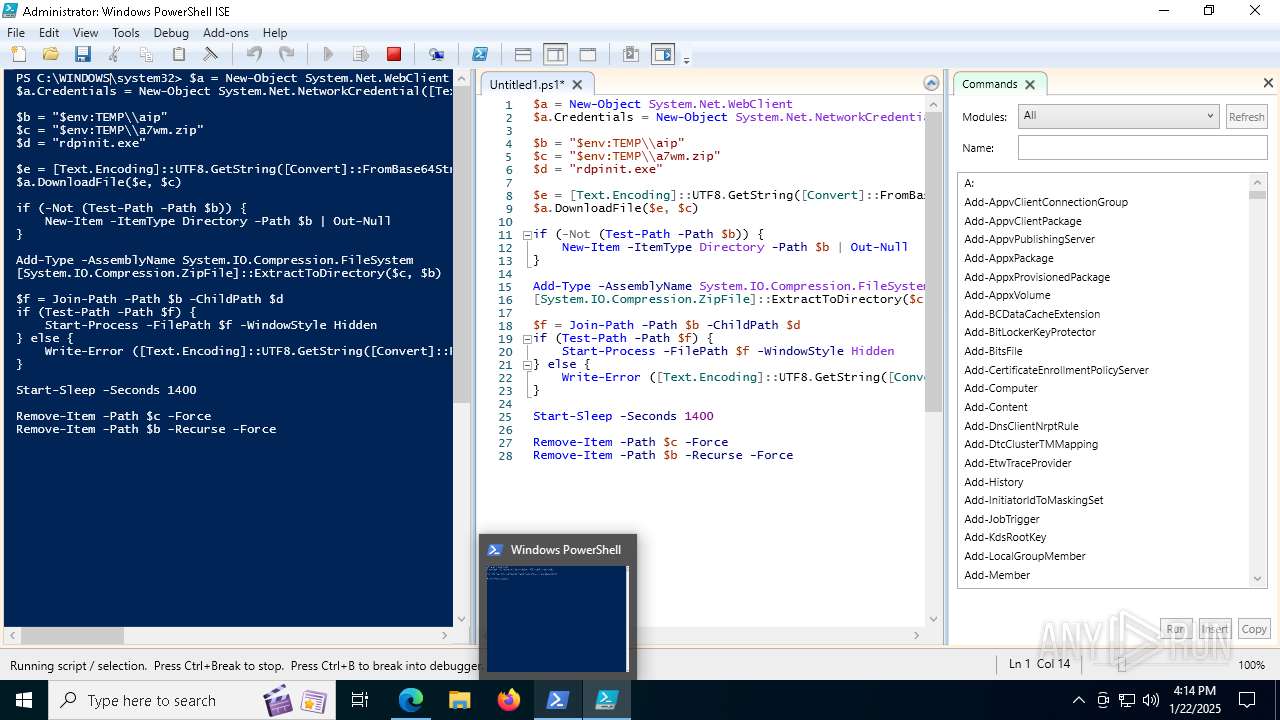
Task: Select Add-LocalGroupMember in the commands list
Action: coord(1025,556)
